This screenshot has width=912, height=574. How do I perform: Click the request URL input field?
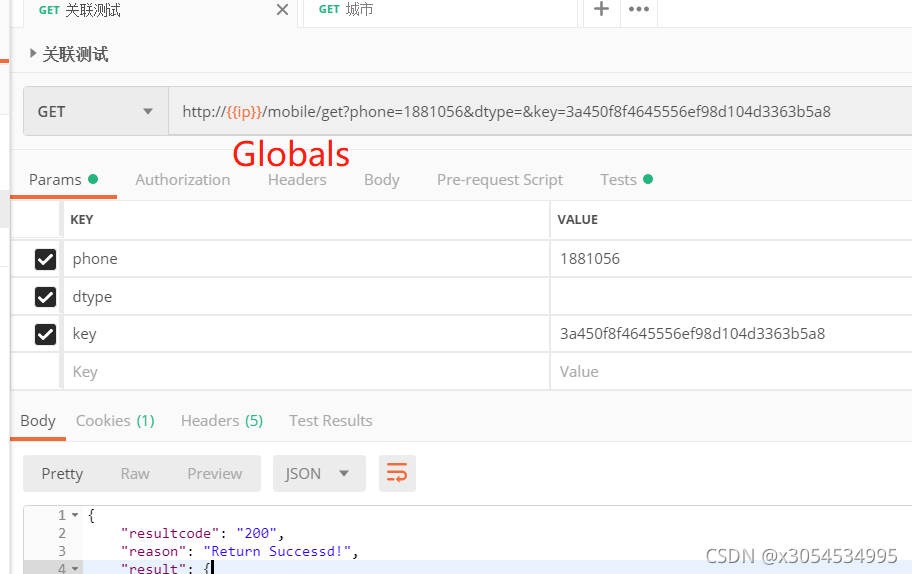click(x=540, y=112)
